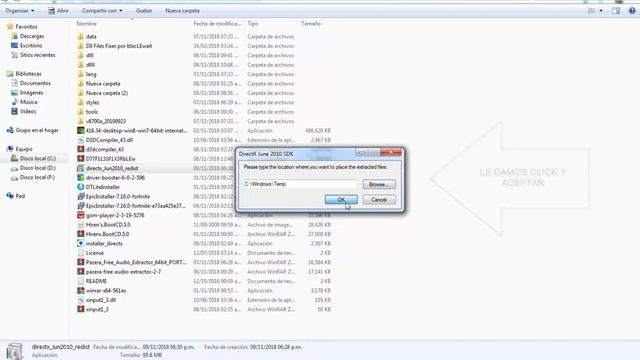The width and height of the screenshot is (640, 360).
Task: Select winrar-x64-561es installer icon
Action: click(81, 290)
